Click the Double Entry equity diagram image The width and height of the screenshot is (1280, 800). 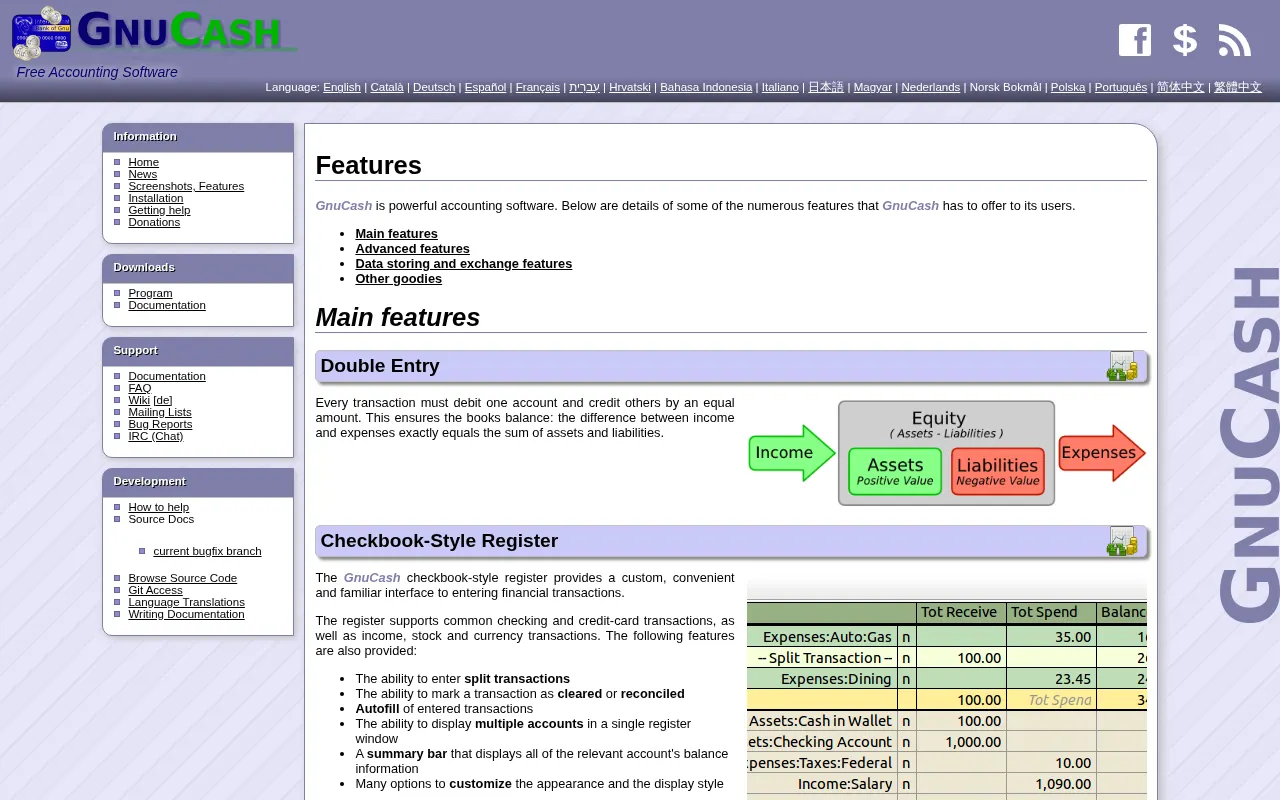coord(947,453)
